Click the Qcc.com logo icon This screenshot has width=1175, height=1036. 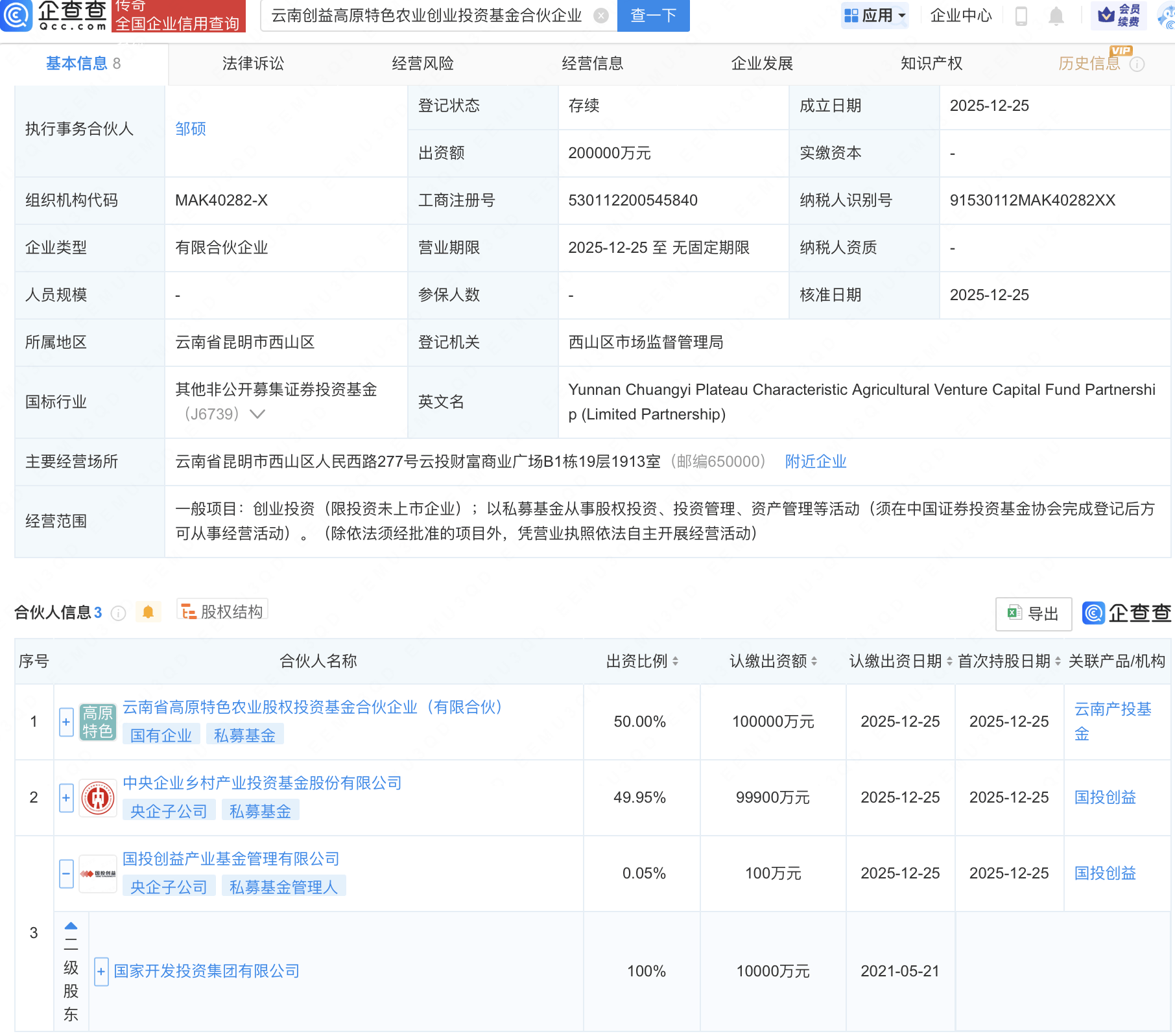[16, 16]
